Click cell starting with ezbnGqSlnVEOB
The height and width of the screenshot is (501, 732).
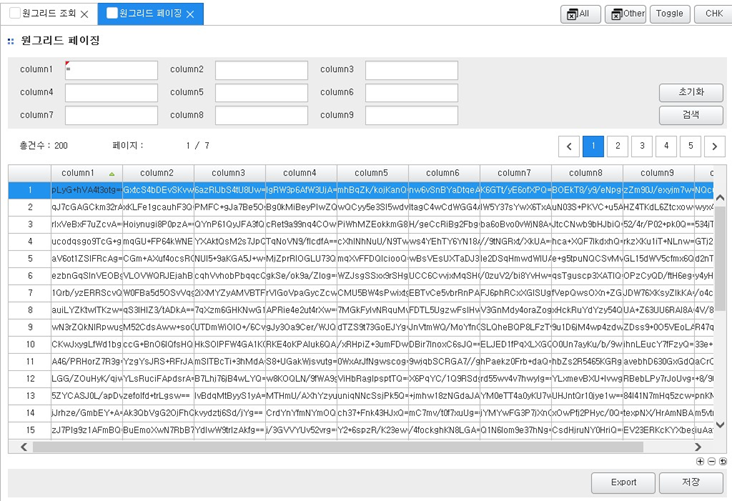pyautogui.click(x=87, y=276)
